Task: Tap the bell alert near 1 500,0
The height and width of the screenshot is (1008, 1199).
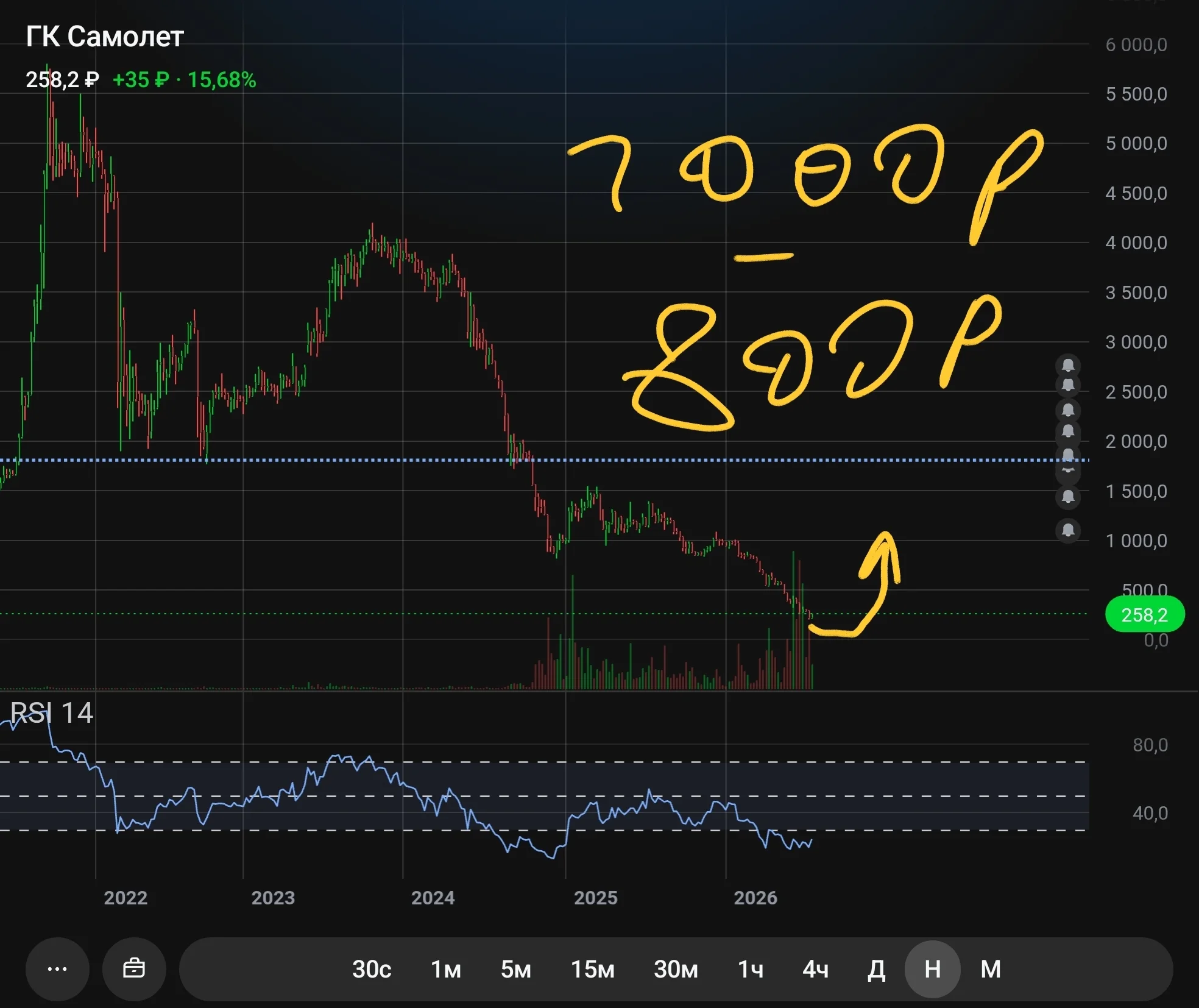Action: tap(1068, 497)
